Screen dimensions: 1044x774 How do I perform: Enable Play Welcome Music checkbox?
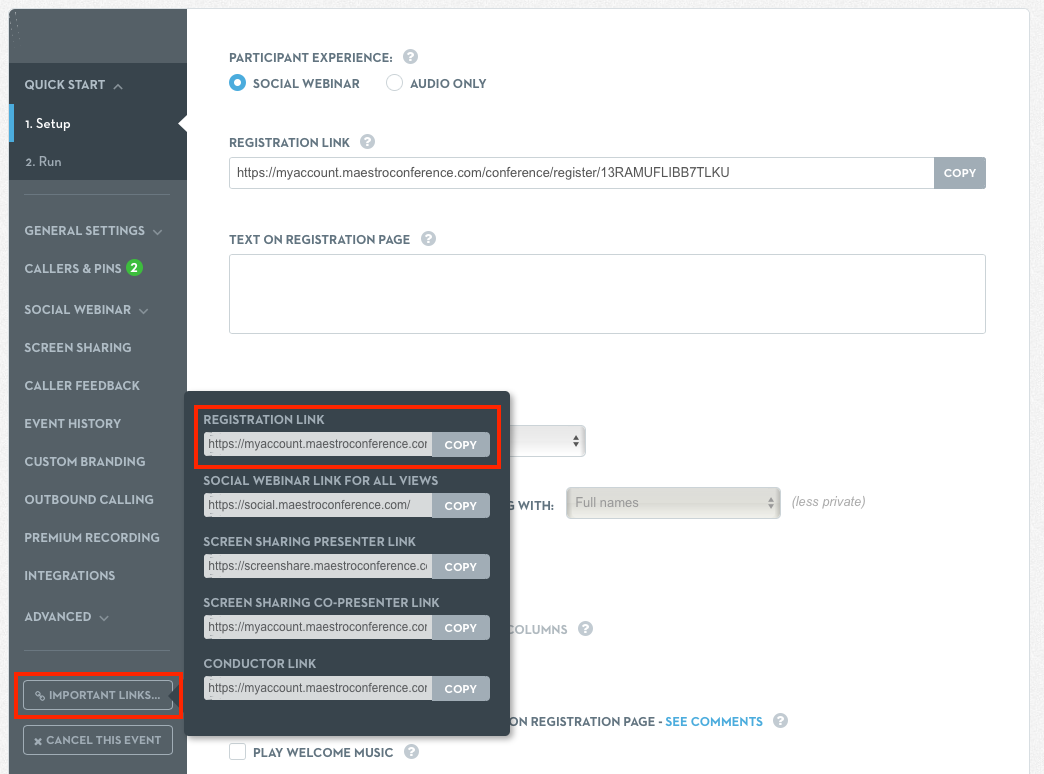238,751
